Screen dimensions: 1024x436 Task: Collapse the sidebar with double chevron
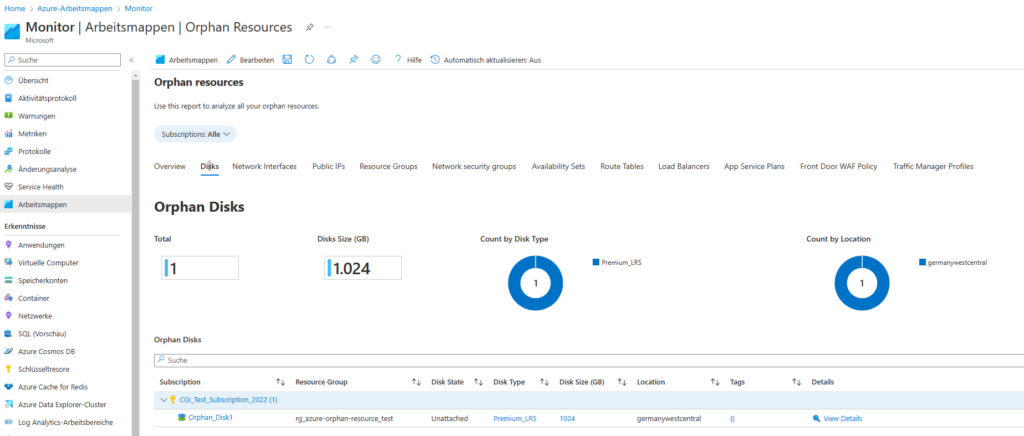click(131, 59)
